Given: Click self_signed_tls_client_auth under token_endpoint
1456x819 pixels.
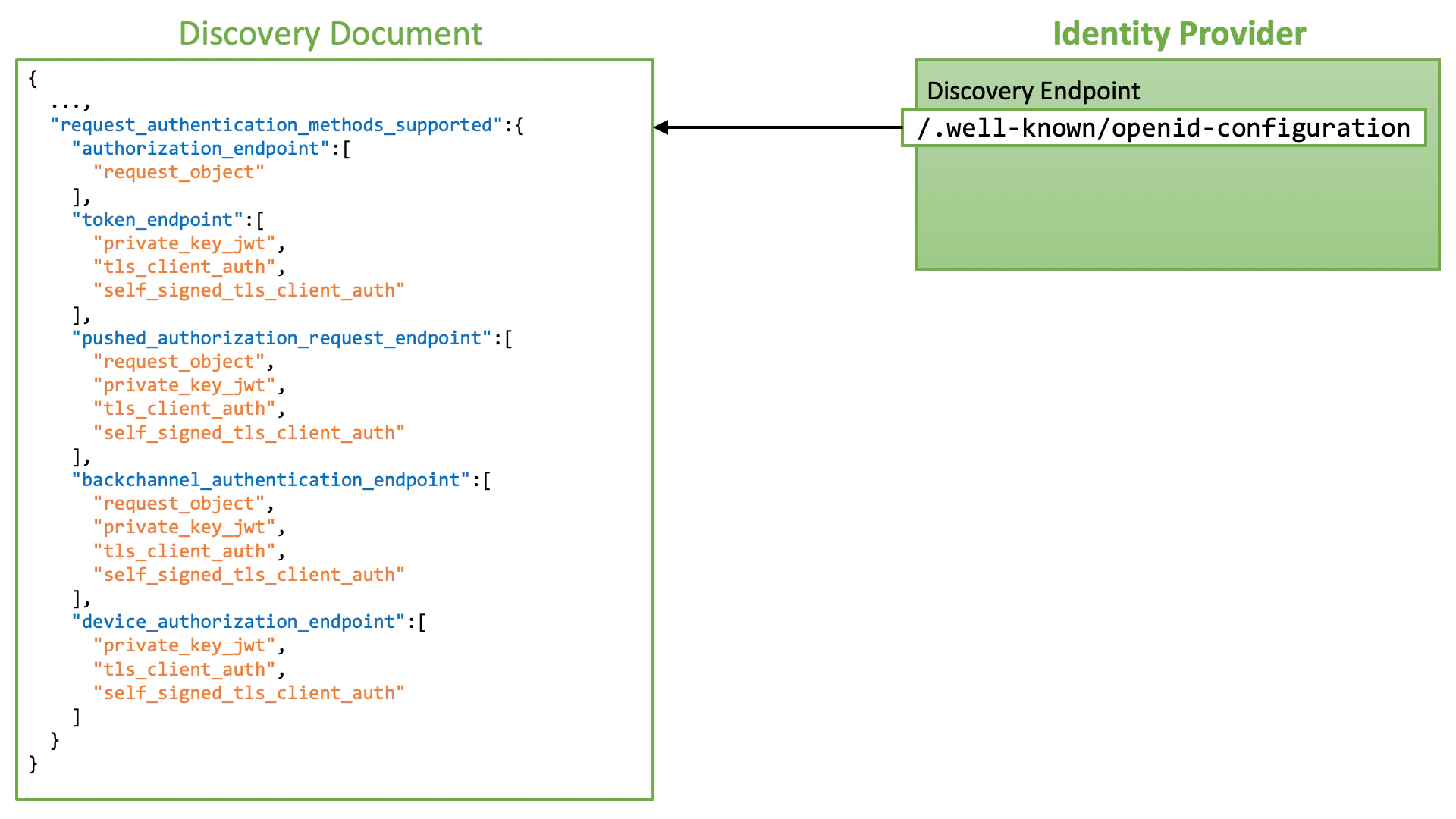Looking at the screenshot, I should click(x=249, y=290).
